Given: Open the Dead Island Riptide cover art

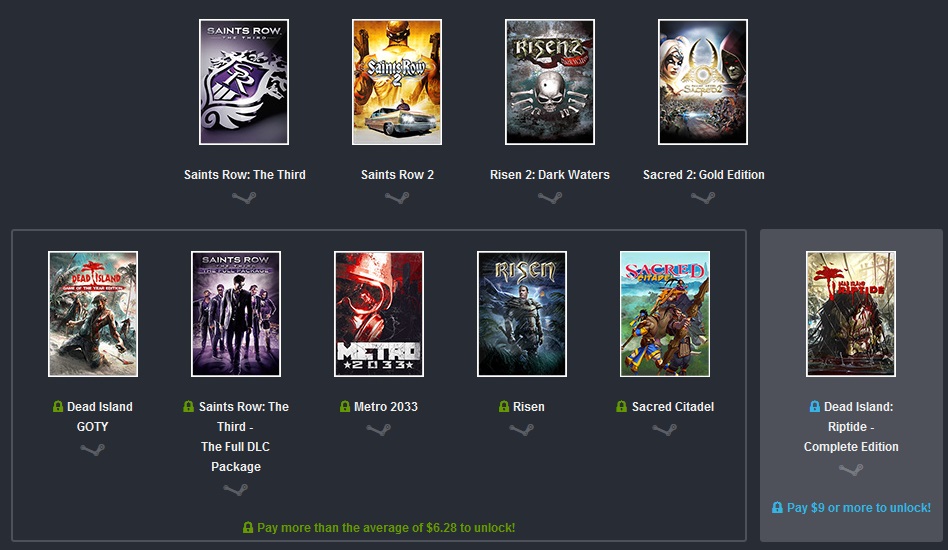Looking at the screenshot, I should [x=851, y=314].
